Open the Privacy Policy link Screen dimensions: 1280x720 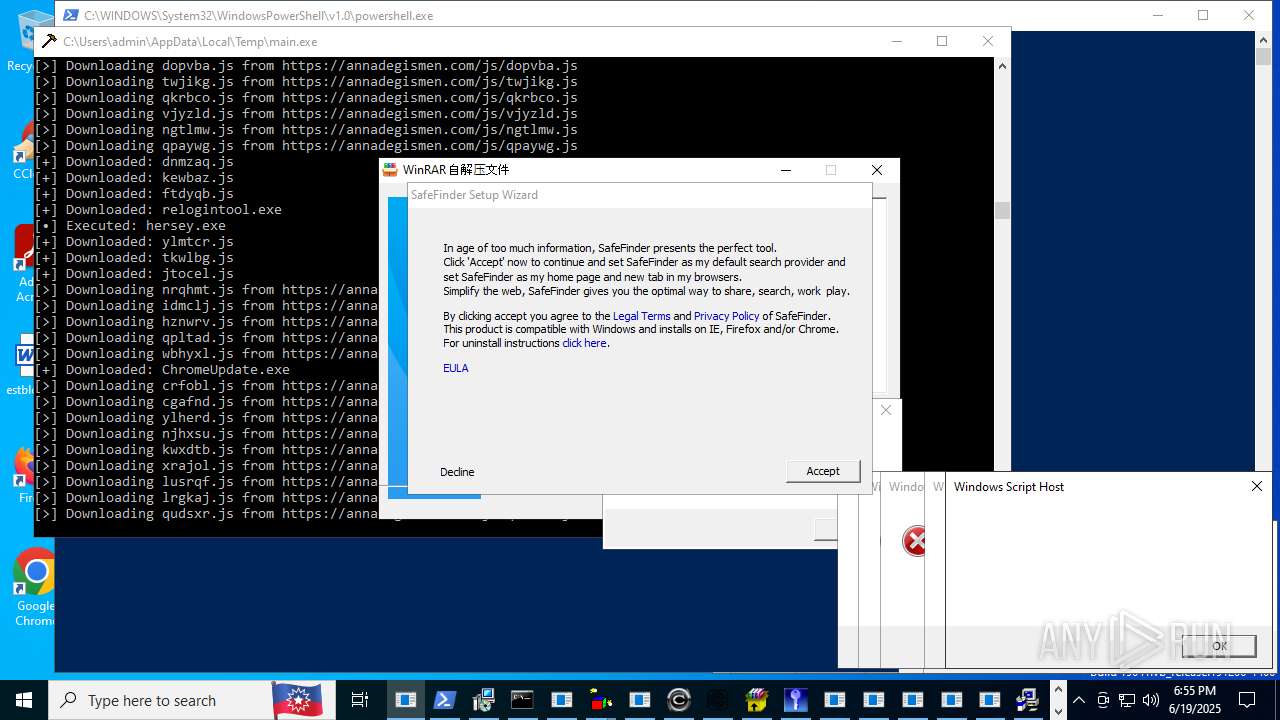pyautogui.click(x=727, y=316)
